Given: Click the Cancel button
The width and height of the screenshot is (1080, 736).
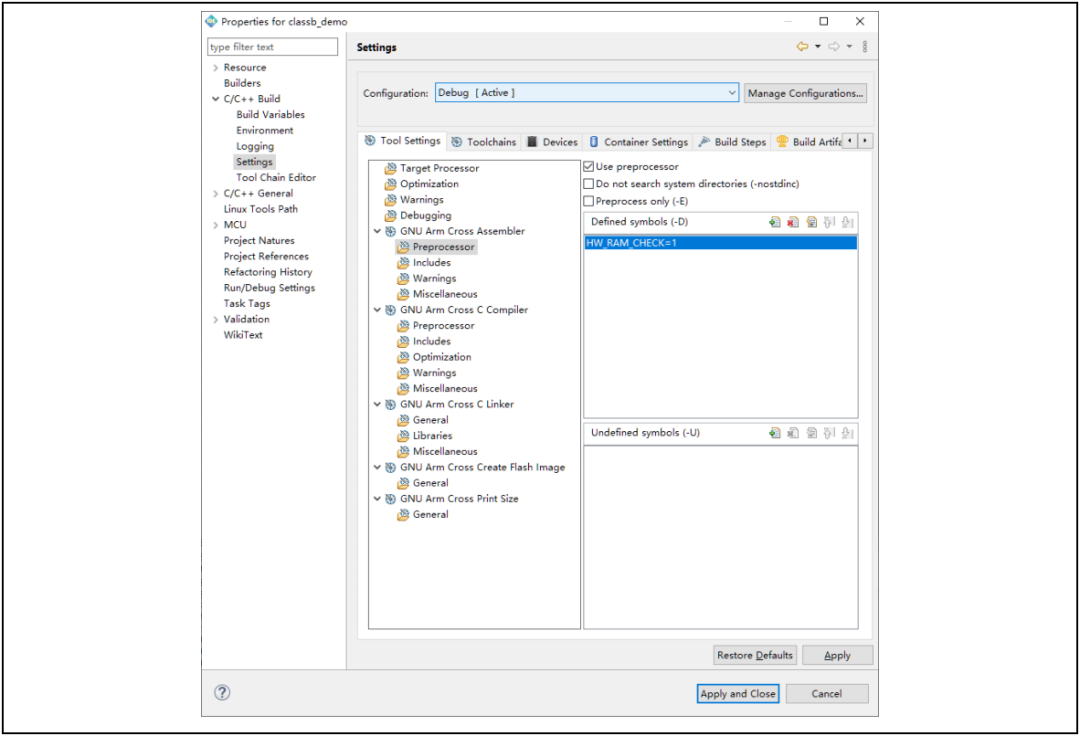Looking at the screenshot, I should coord(827,694).
